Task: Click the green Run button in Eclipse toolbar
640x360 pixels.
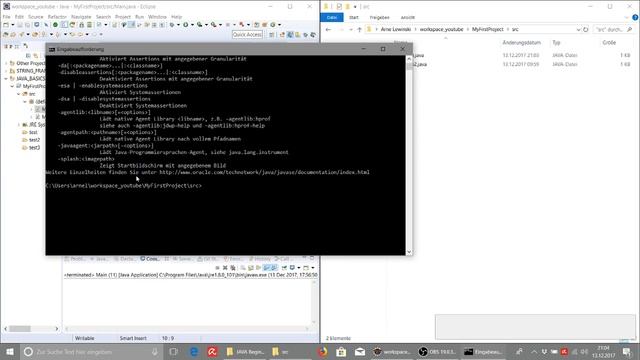Action: coord(185,25)
